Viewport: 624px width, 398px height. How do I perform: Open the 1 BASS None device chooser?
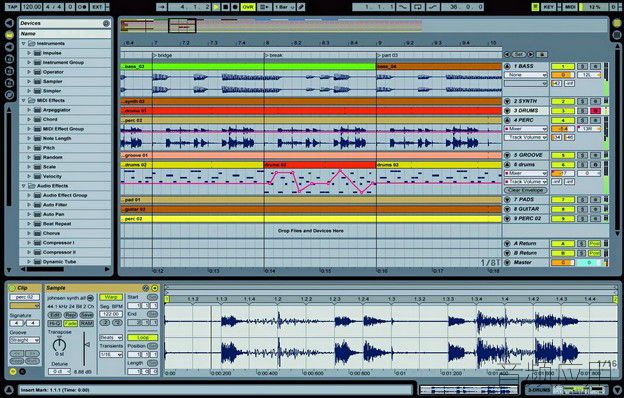(x=526, y=75)
